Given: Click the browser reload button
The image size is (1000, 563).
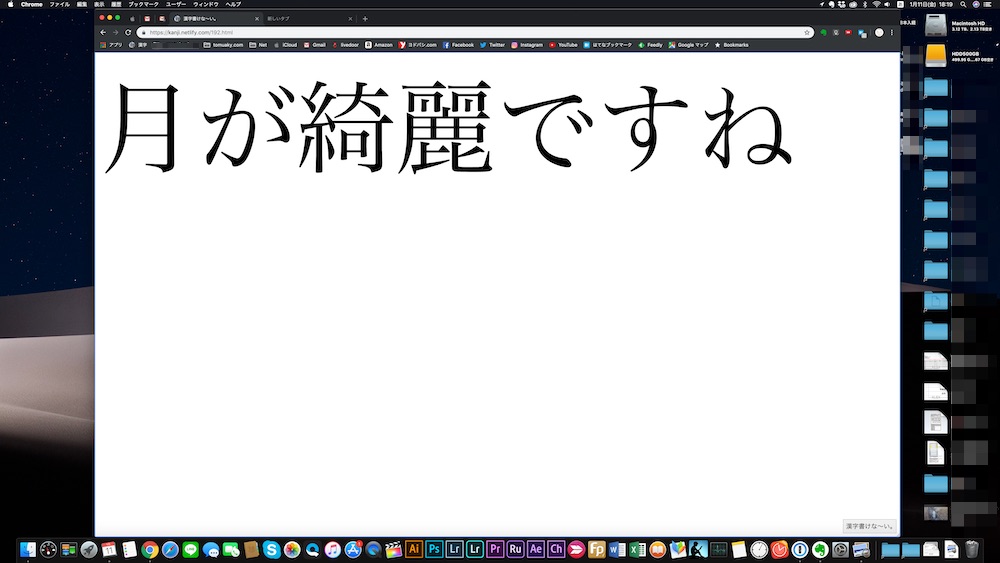Looking at the screenshot, I should [x=128, y=32].
